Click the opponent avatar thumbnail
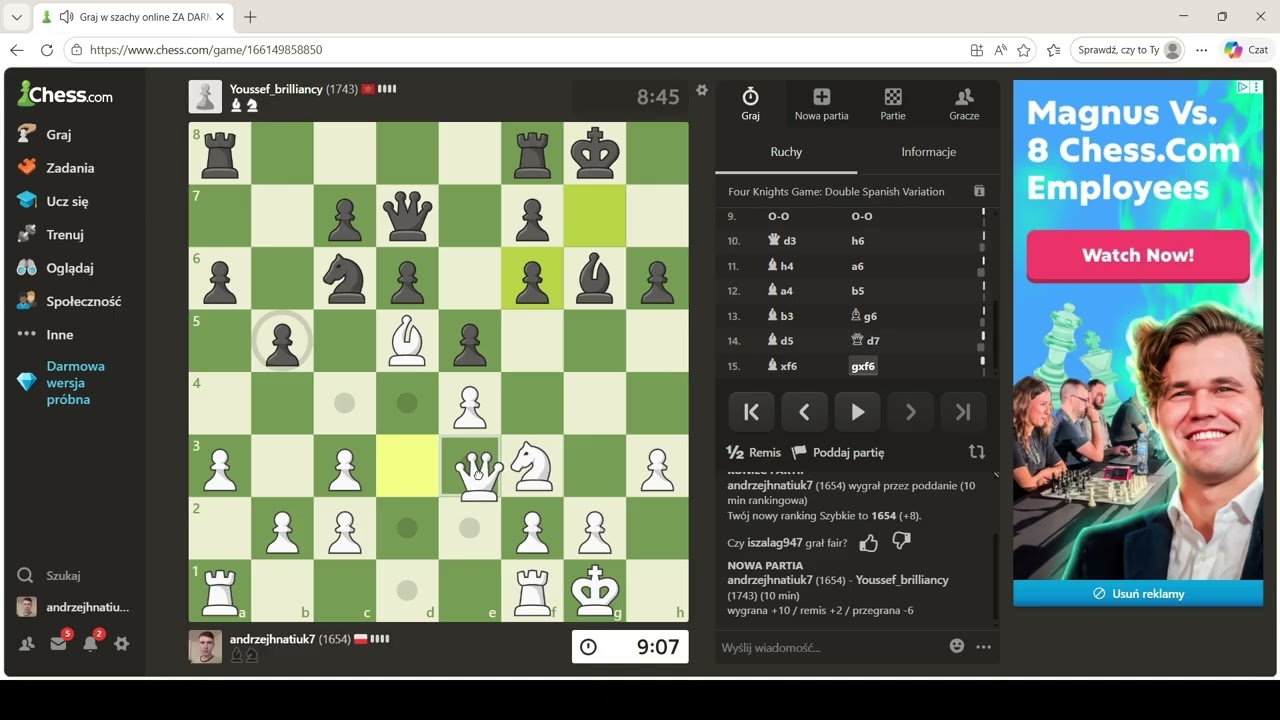 [205, 97]
